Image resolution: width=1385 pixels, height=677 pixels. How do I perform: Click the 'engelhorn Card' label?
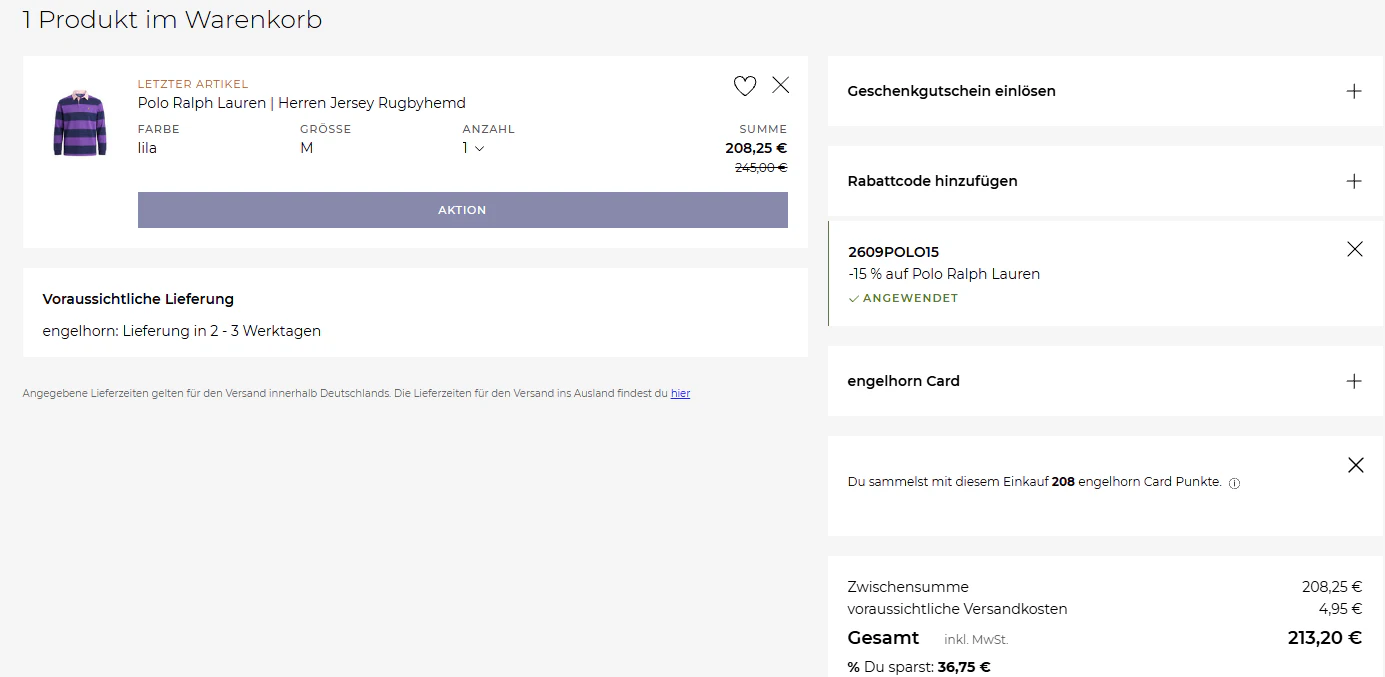(903, 381)
